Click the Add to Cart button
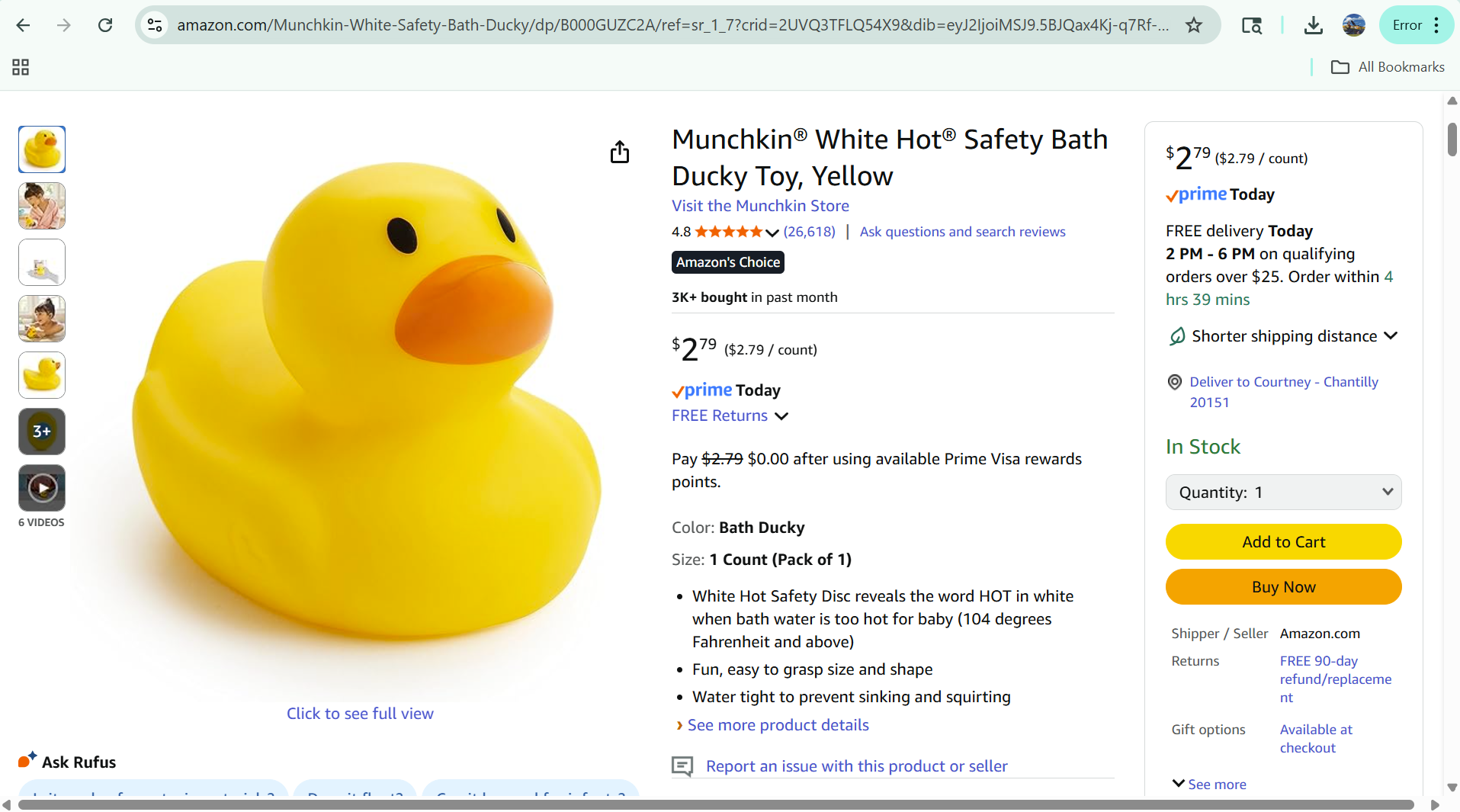The height and width of the screenshot is (812, 1460). (x=1283, y=542)
